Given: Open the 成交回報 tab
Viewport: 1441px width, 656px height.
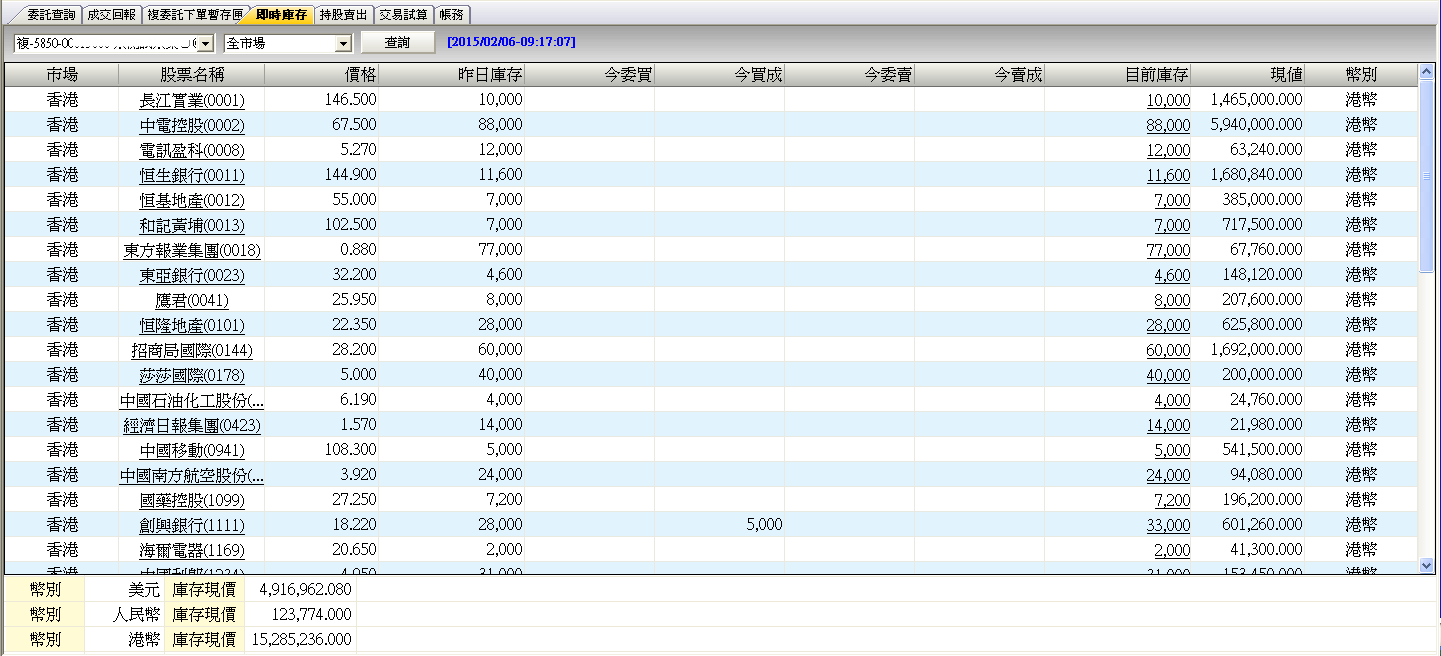Looking at the screenshot, I should click(x=112, y=15).
